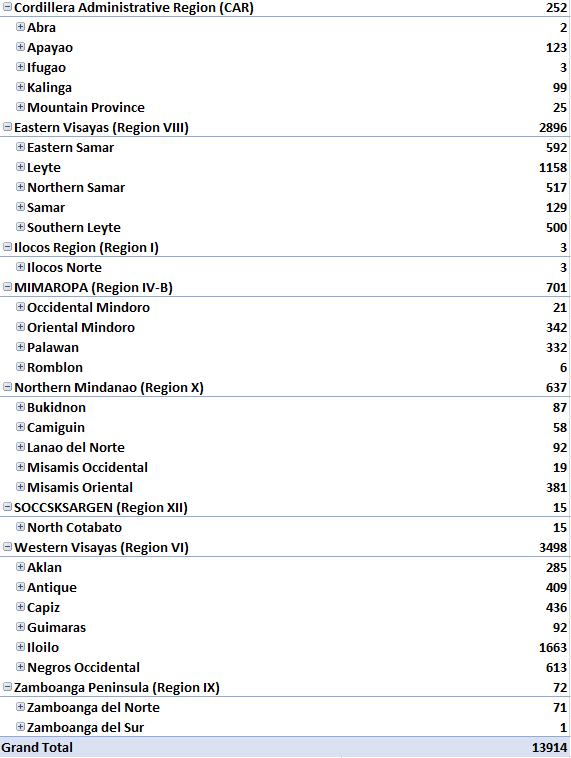The image size is (571, 758).
Task: Expand the Apayao row
Action: [20, 46]
